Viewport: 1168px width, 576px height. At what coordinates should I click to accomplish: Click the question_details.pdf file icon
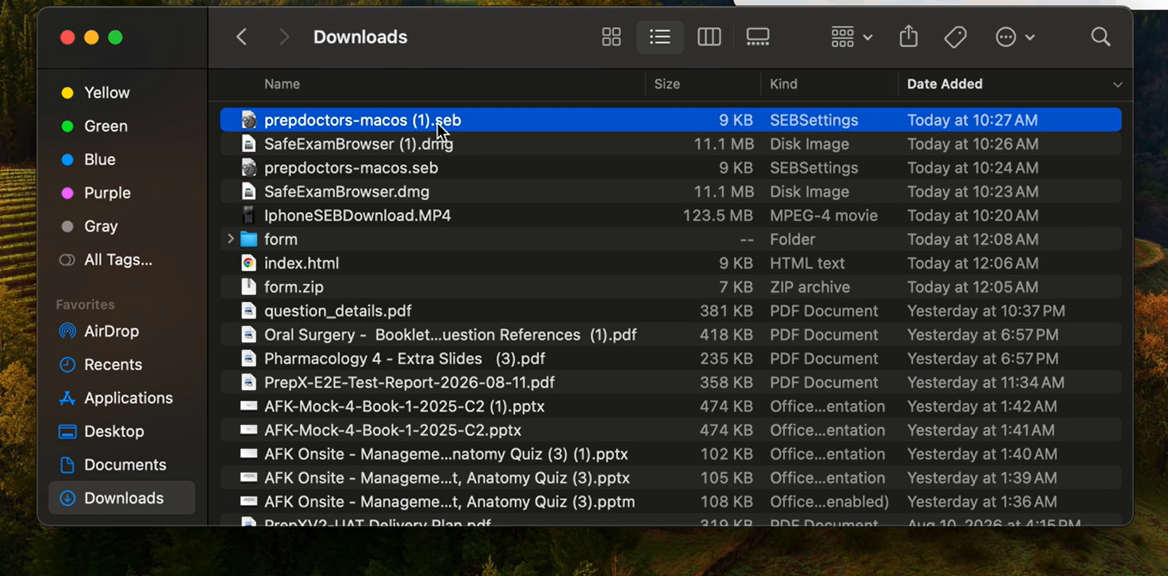click(249, 311)
